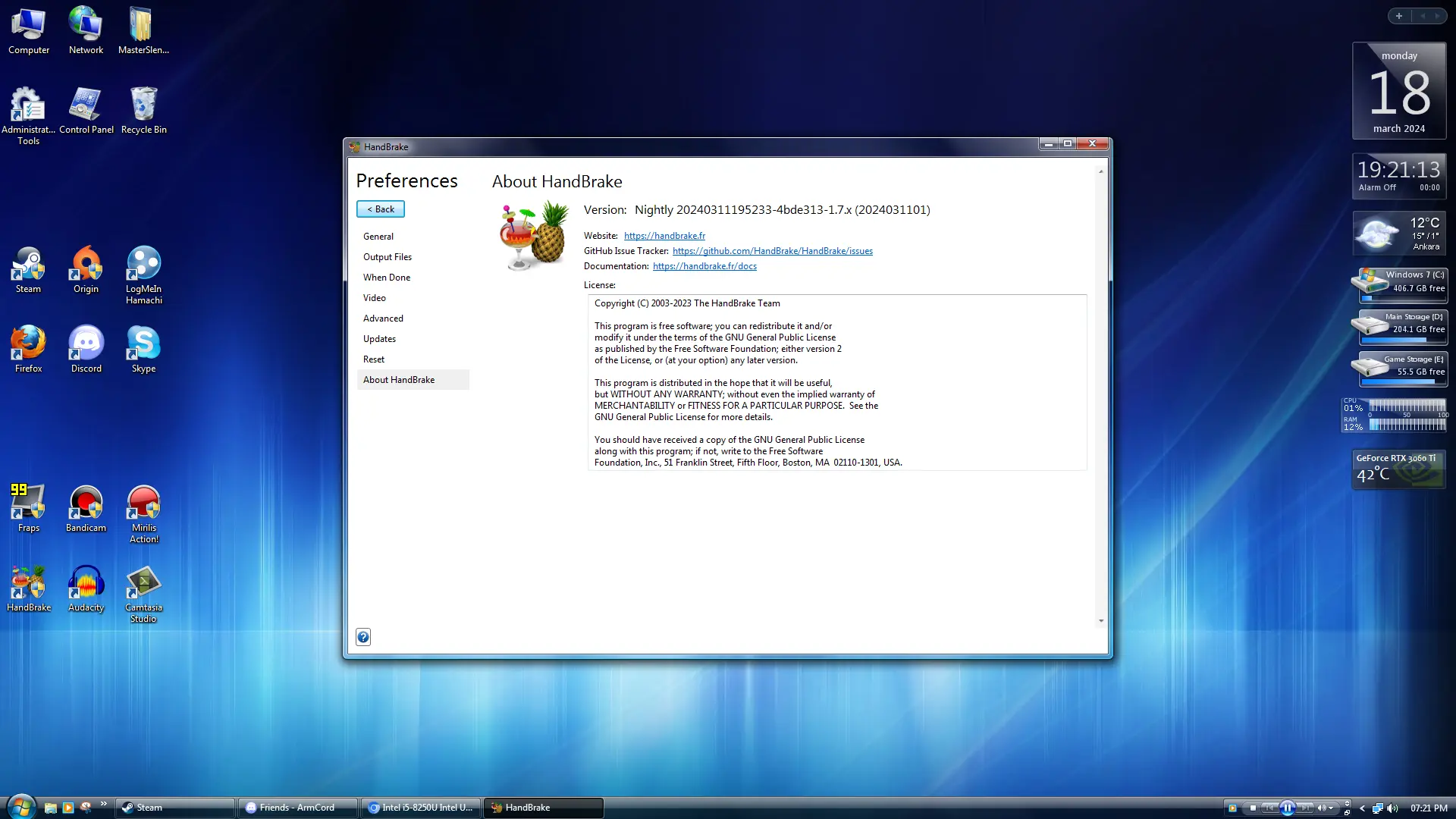Pause playback in the taskbar media player
The image size is (1456, 819).
1287,808
